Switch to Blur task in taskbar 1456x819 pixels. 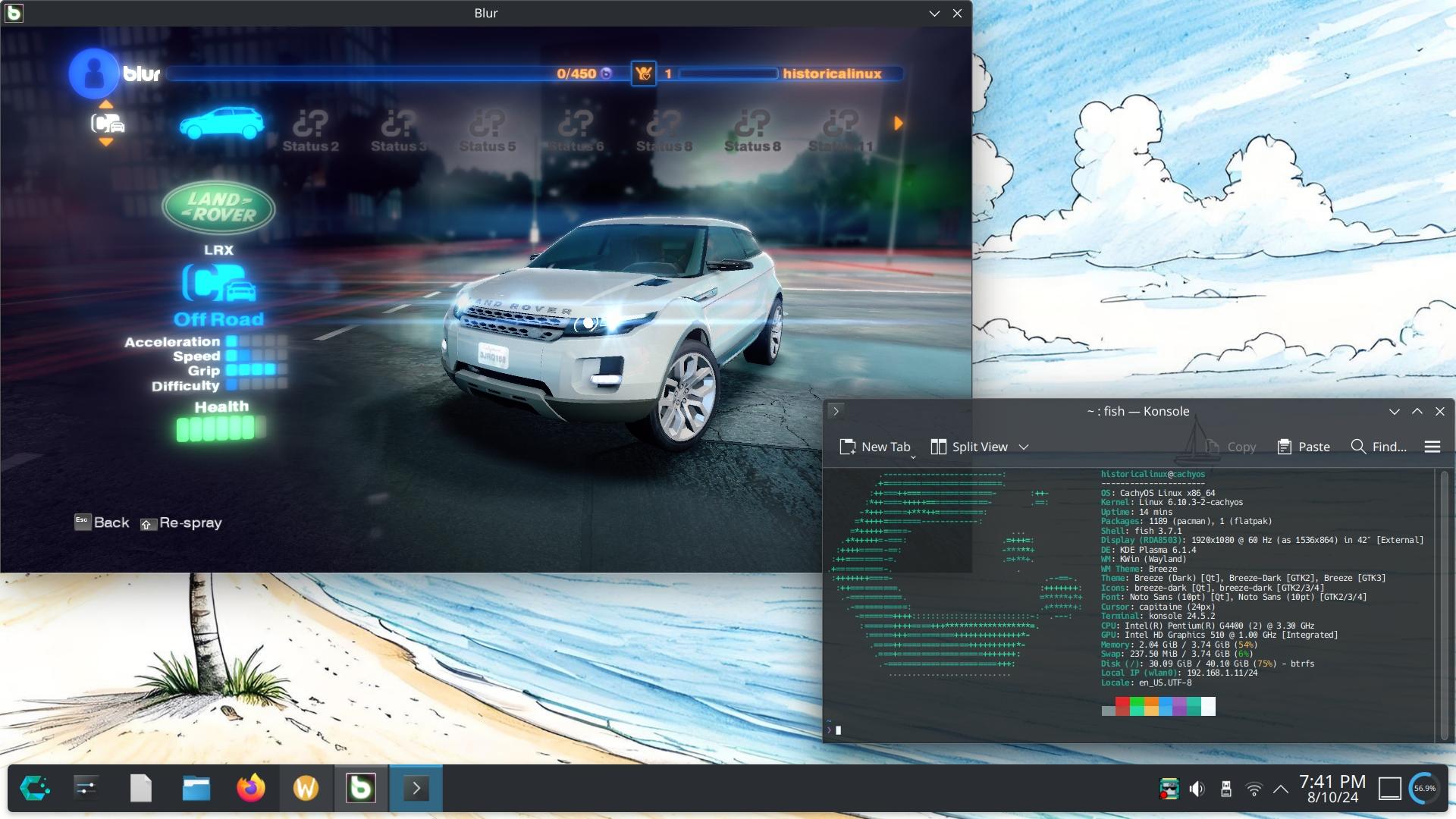click(x=361, y=788)
